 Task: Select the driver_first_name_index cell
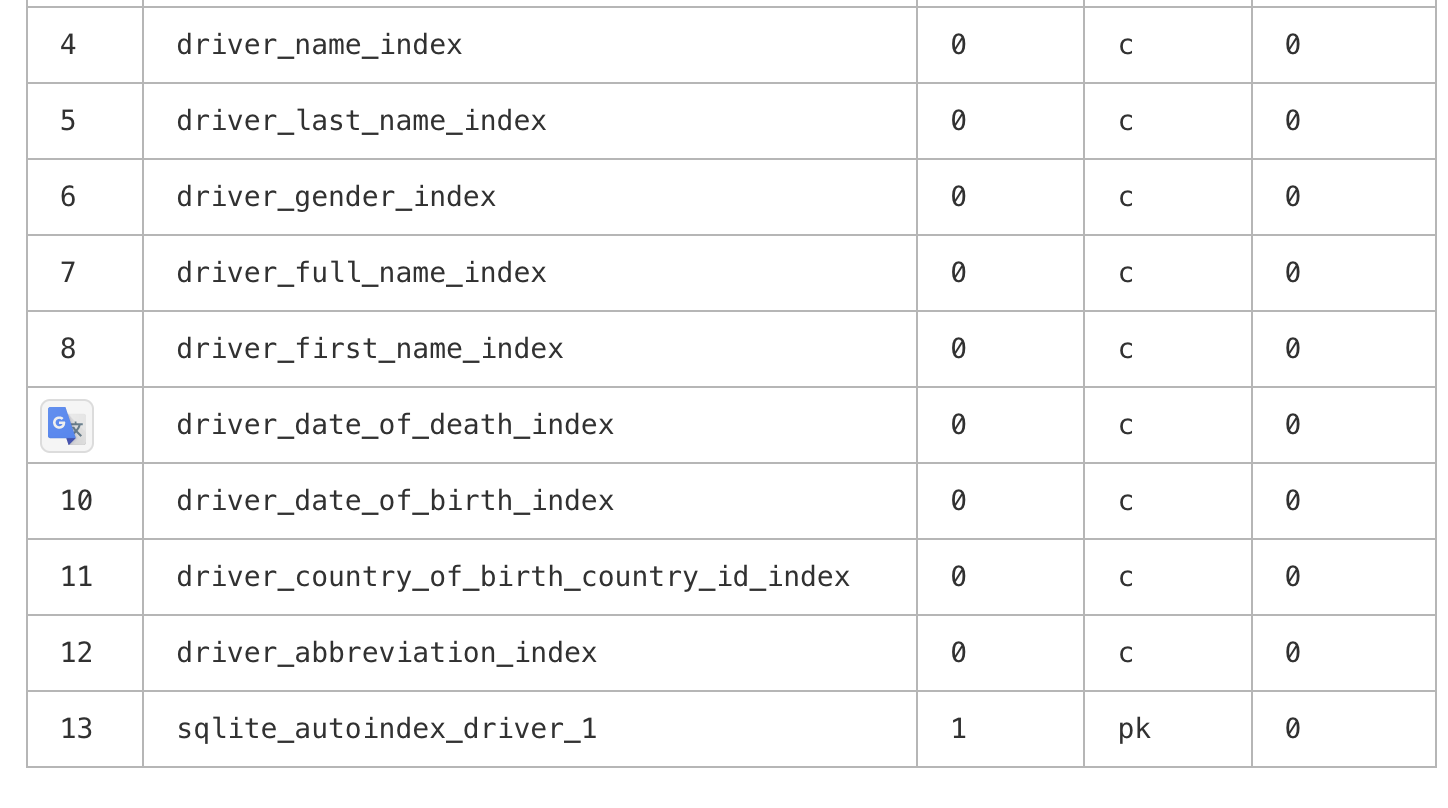(x=369, y=349)
